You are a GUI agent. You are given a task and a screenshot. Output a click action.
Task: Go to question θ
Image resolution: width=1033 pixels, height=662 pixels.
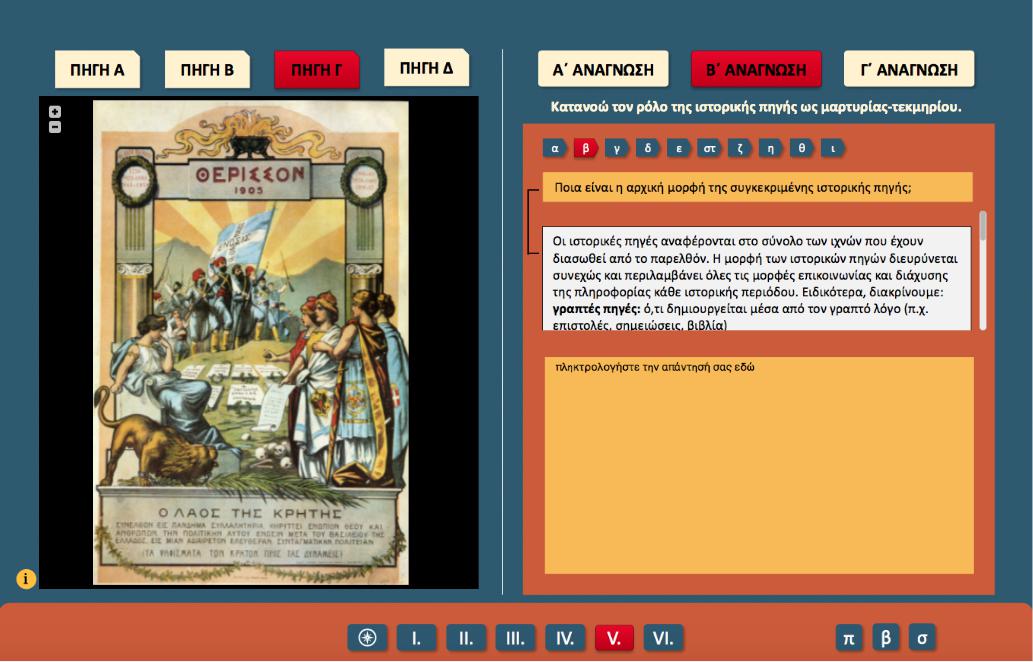pyautogui.click(x=802, y=148)
